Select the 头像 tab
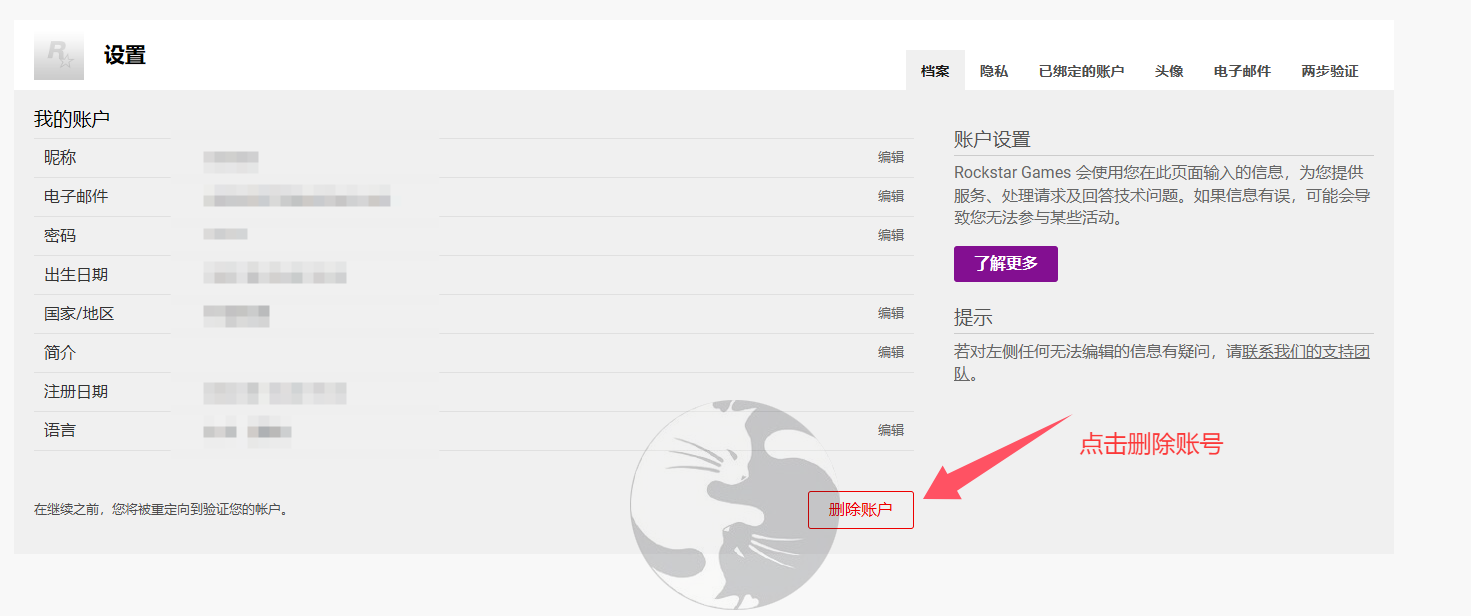1471x616 pixels. pyautogui.click(x=1169, y=71)
